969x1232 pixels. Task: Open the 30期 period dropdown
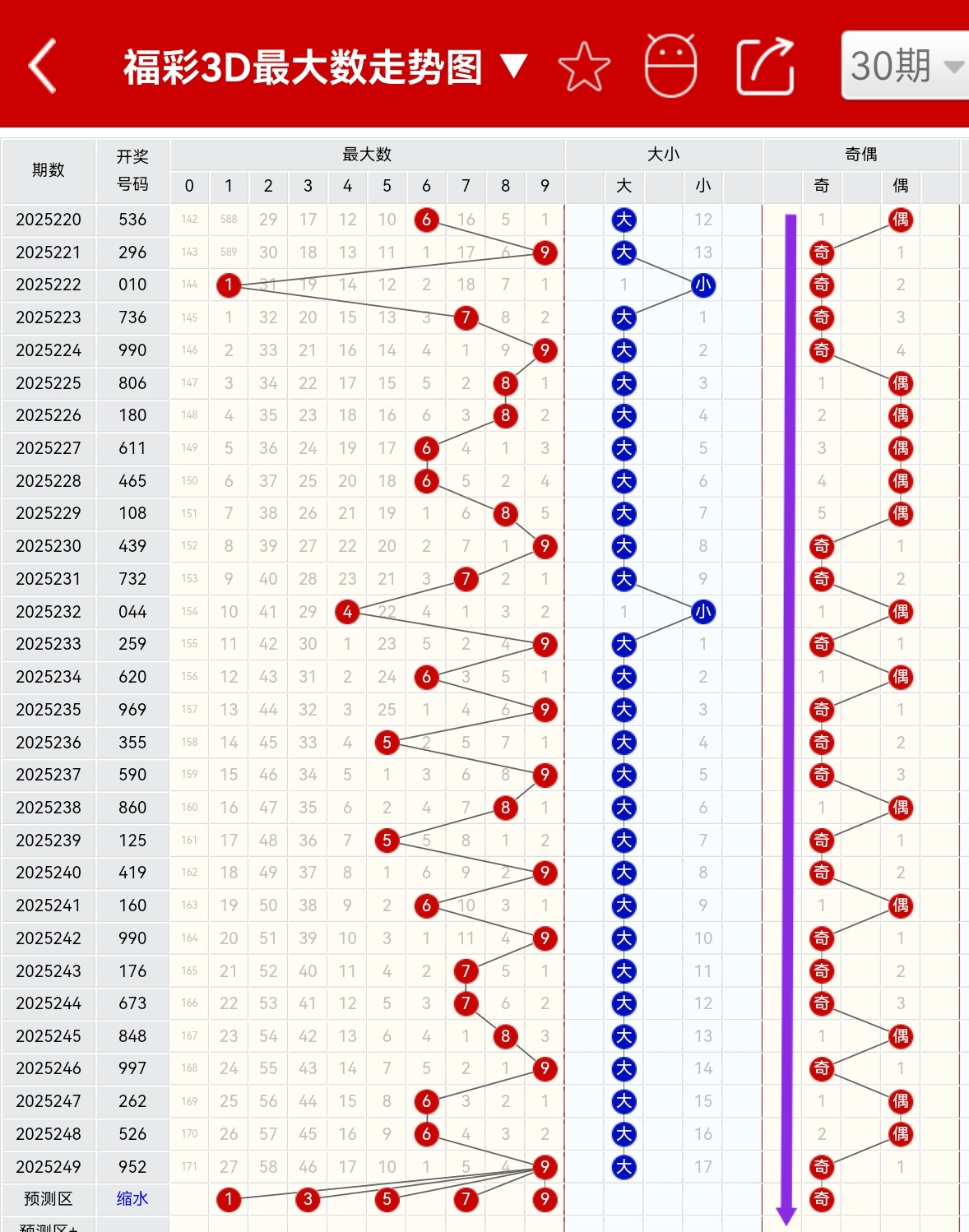pyautogui.click(x=905, y=66)
